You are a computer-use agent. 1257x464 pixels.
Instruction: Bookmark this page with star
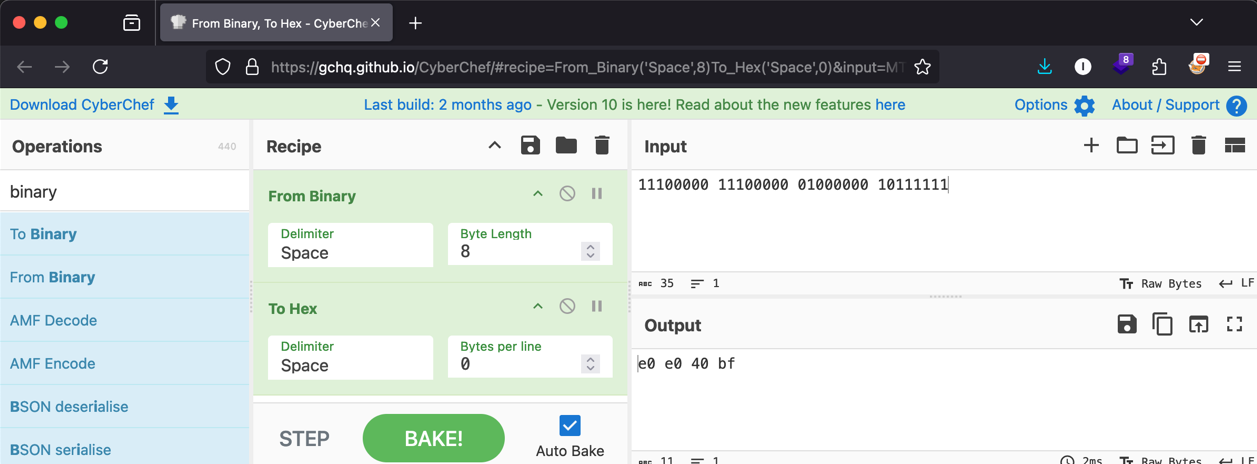922,67
